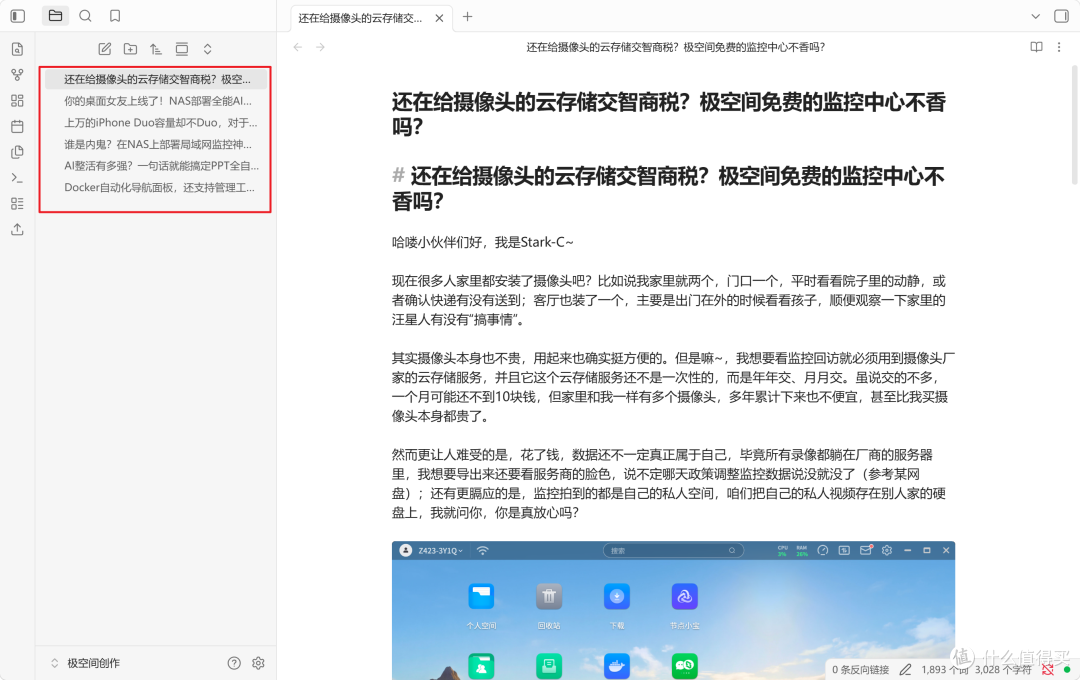The width and height of the screenshot is (1080, 680).
Task: Click the editor vertical scrollbar
Action: pos(1074,124)
